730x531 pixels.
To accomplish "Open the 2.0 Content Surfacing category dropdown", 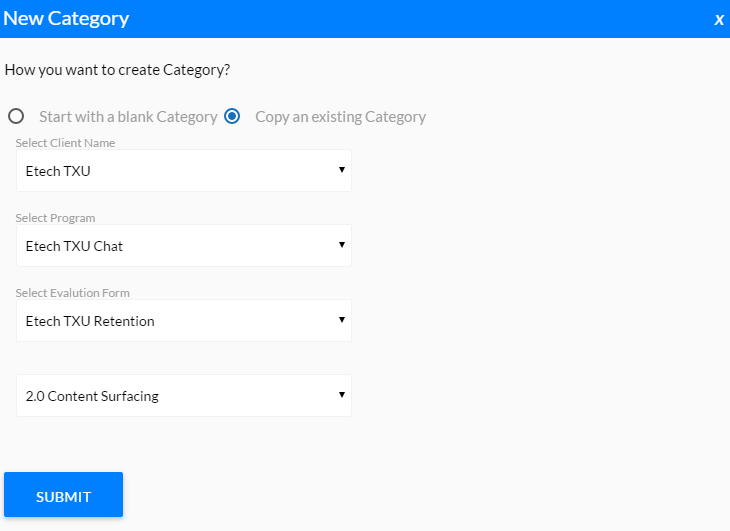I will click(184, 395).
